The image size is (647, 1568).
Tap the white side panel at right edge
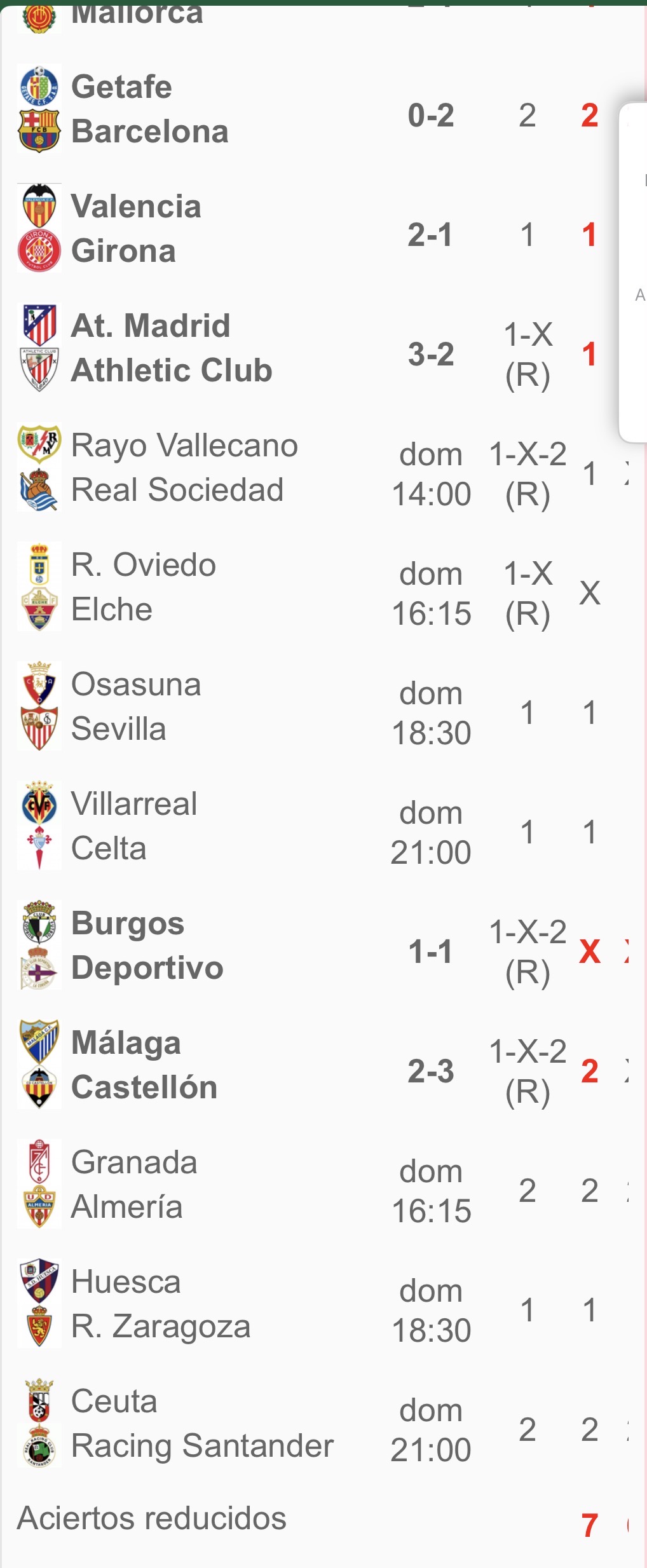[x=634, y=272]
